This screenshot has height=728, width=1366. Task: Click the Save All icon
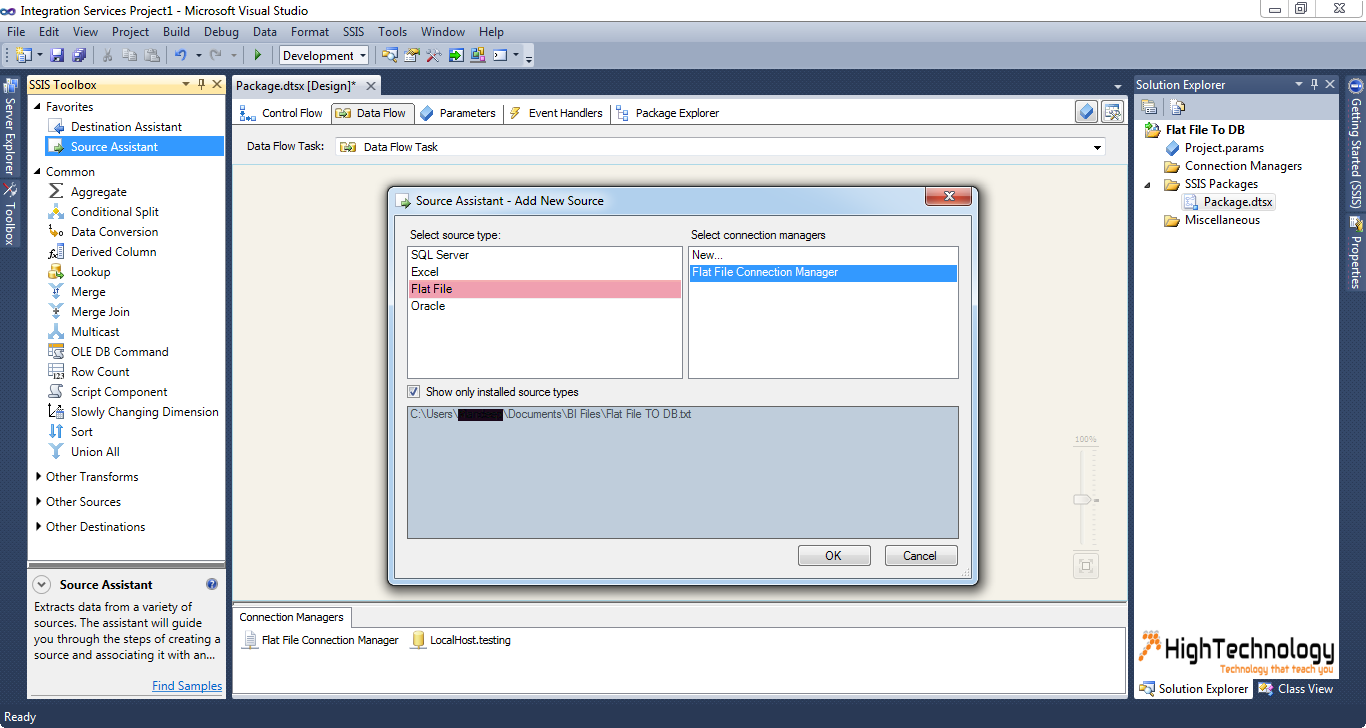pyautogui.click(x=79, y=55)
